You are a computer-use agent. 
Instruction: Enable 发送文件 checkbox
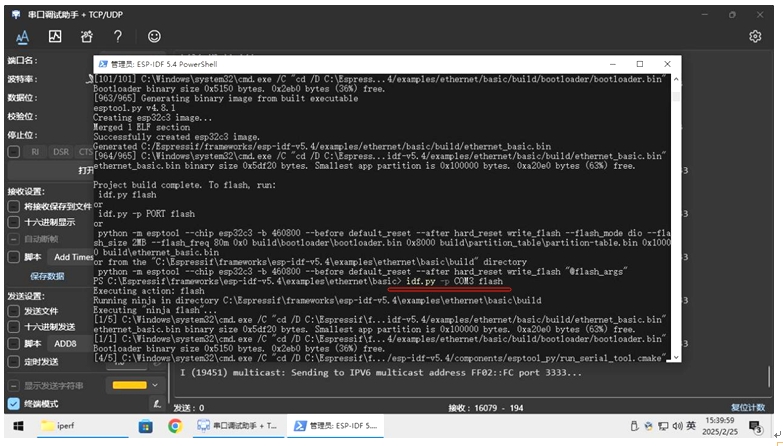[x=14, y=311]
